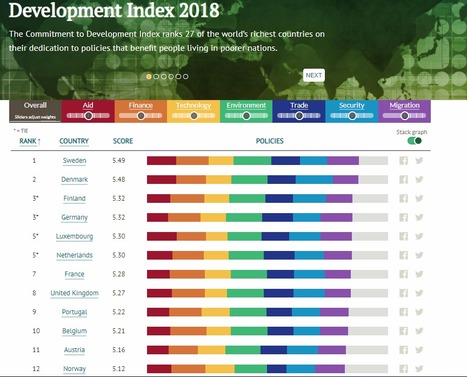Click the POLICIES column header
Viewport: 467px width, 377px height.
[270, 141]
